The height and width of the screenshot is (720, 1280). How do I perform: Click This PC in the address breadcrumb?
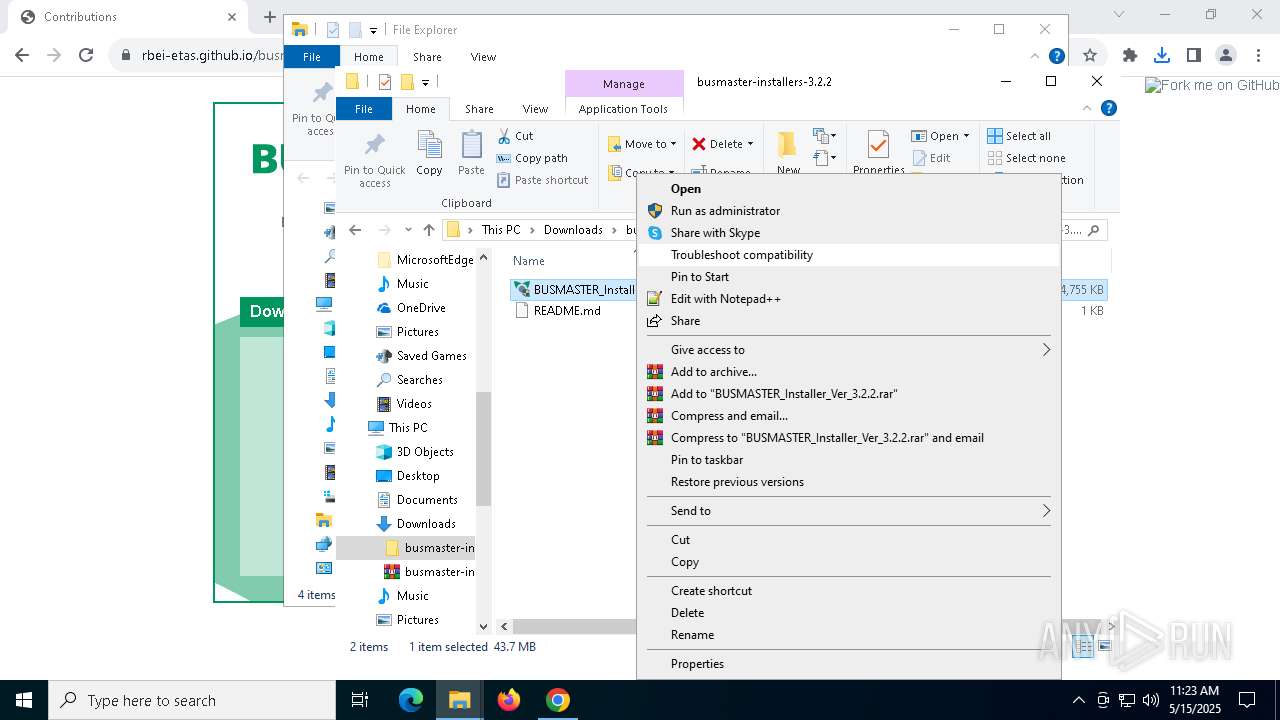coord(501,230)
